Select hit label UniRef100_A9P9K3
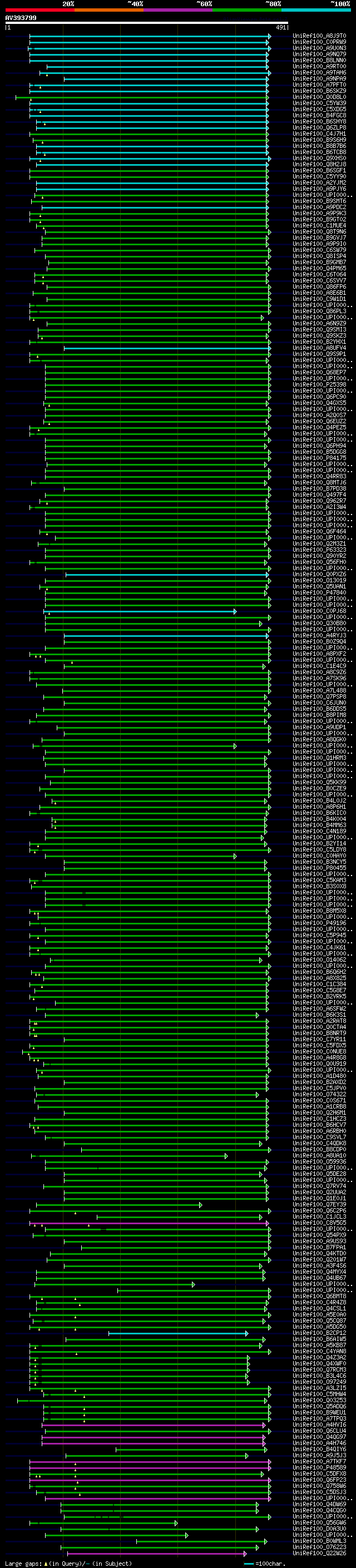Viewport: 356px width, 1568px height. click(x=319, y=213)
